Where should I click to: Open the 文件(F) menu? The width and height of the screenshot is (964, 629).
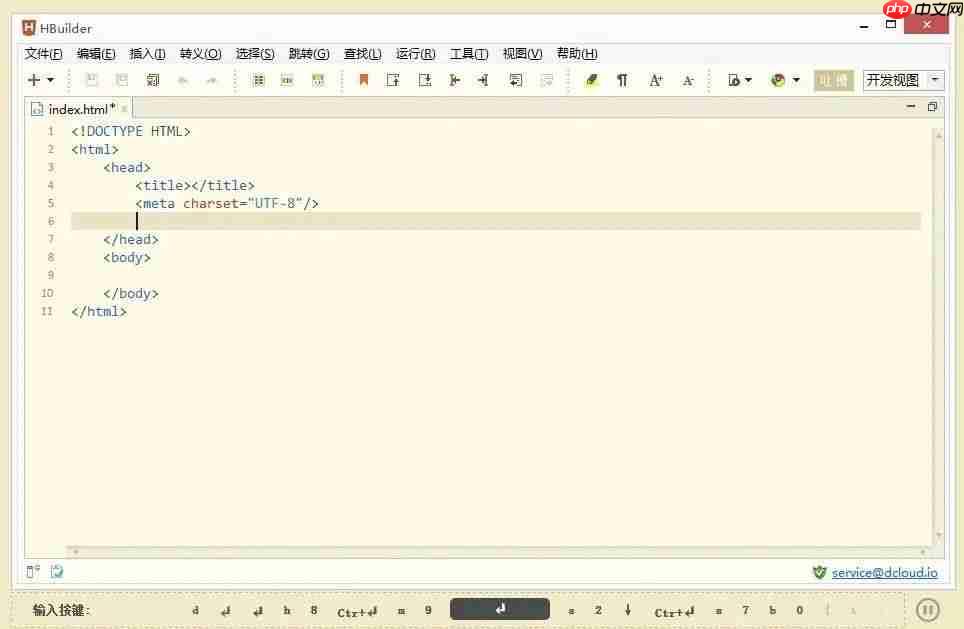point(44,53)
